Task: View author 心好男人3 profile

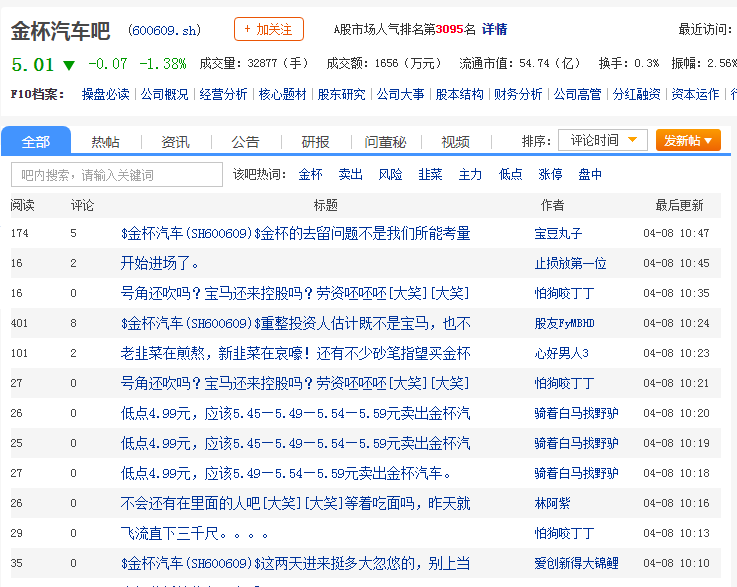Action: [562, 353]
